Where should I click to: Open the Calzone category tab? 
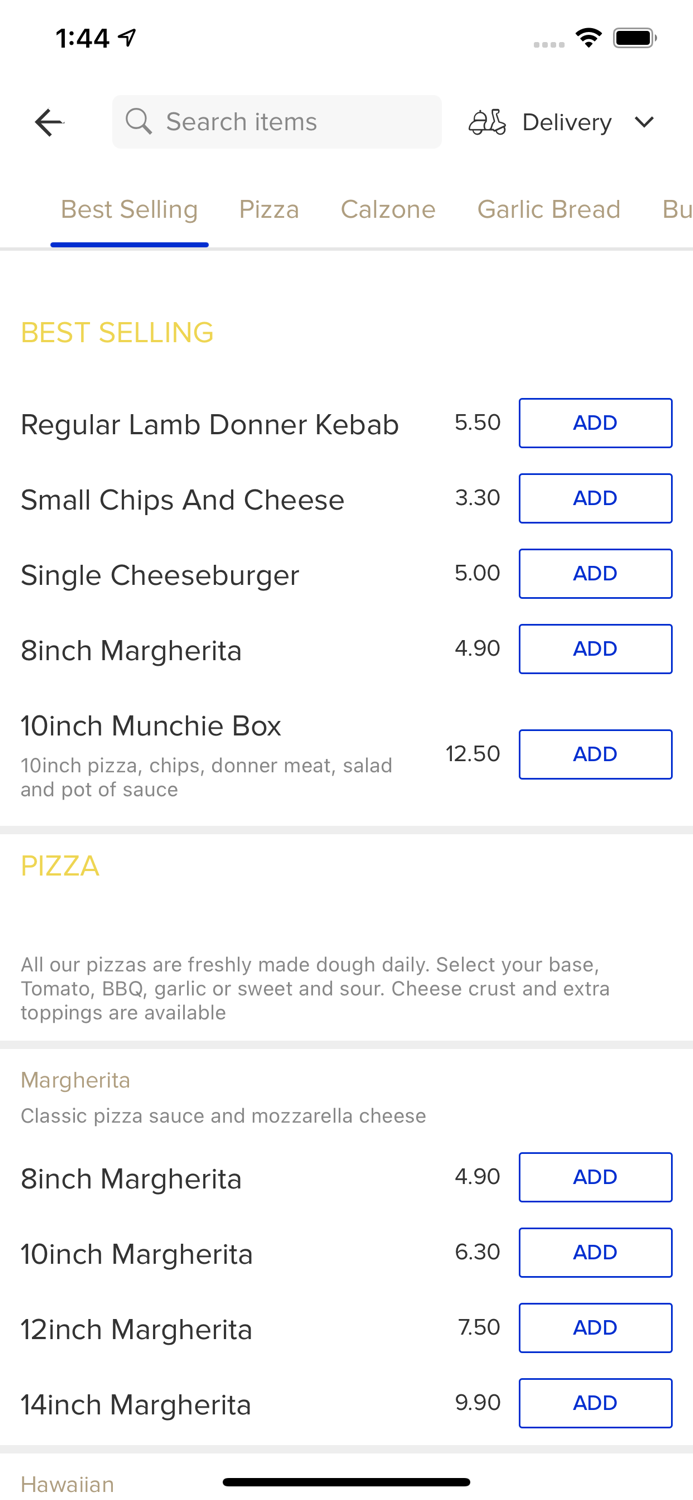point(388,209)
